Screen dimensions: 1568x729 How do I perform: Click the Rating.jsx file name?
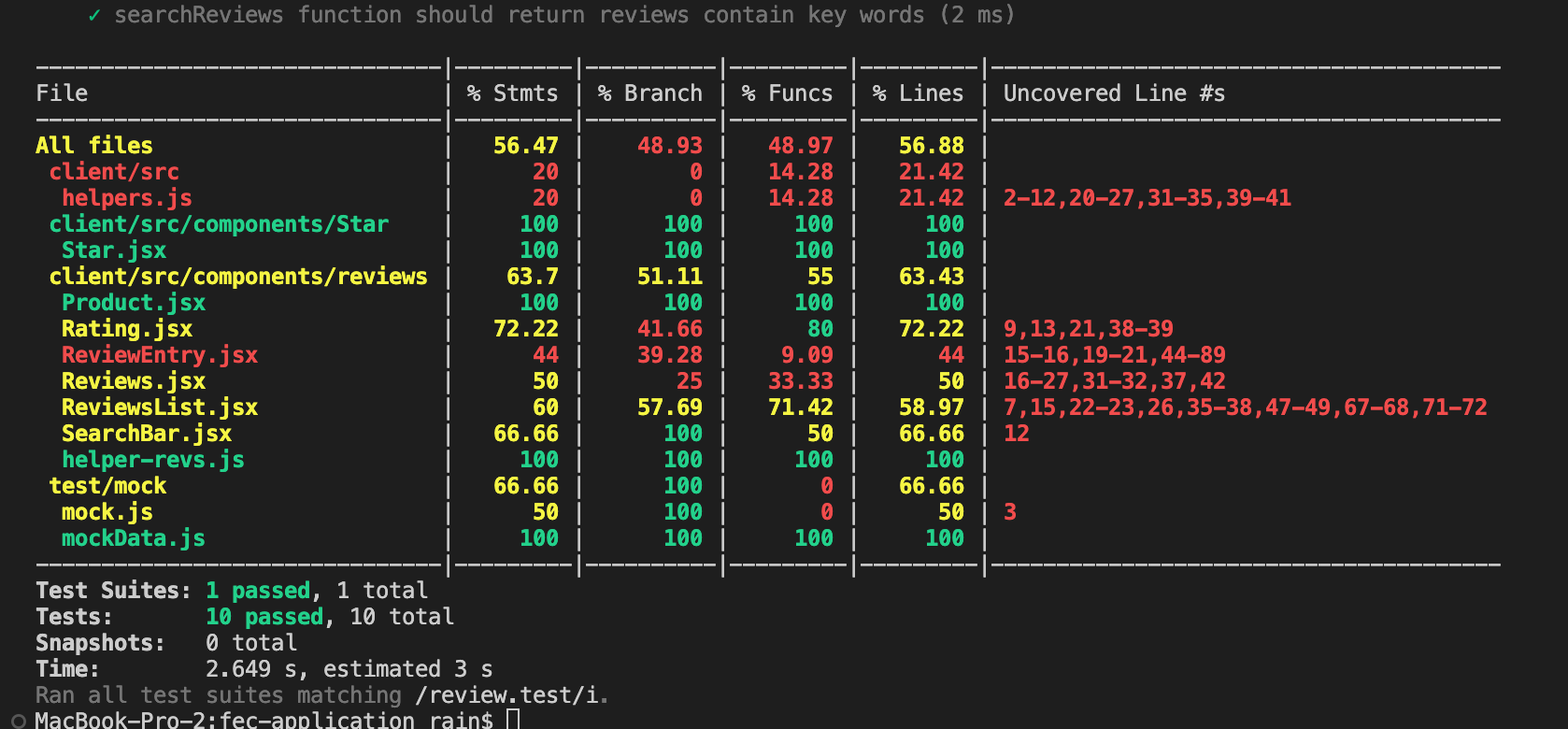[x=127, y=329]
